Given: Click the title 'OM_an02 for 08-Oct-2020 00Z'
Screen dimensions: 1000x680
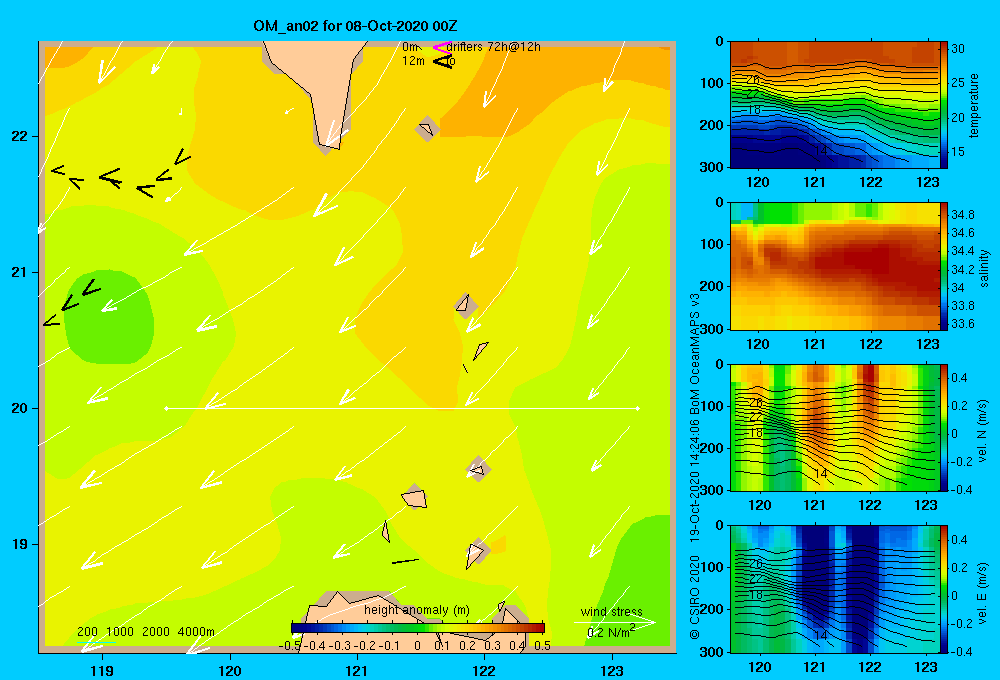Looking at the screenshot, I should [355, 26].
